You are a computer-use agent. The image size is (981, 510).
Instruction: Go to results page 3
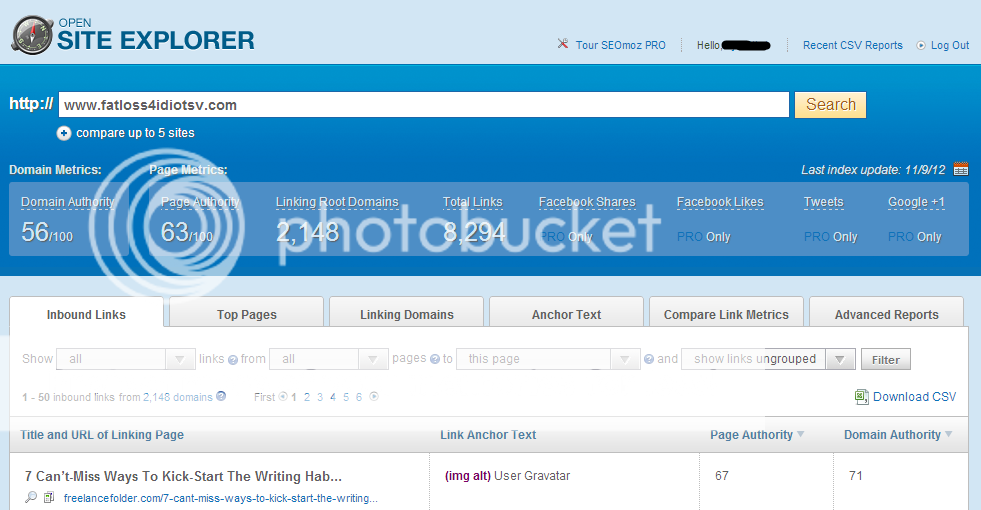320,397
